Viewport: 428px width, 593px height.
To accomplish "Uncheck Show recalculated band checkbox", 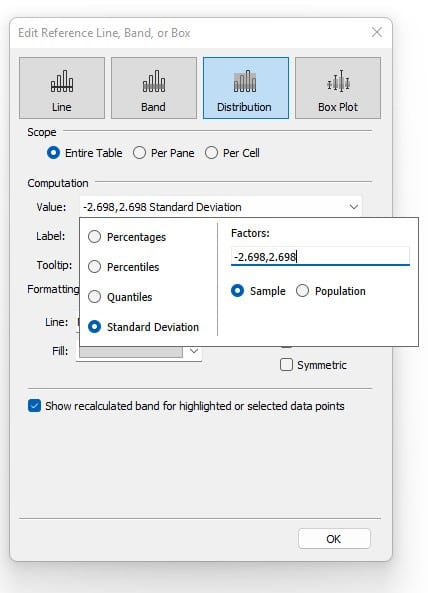I will point(34,406).
